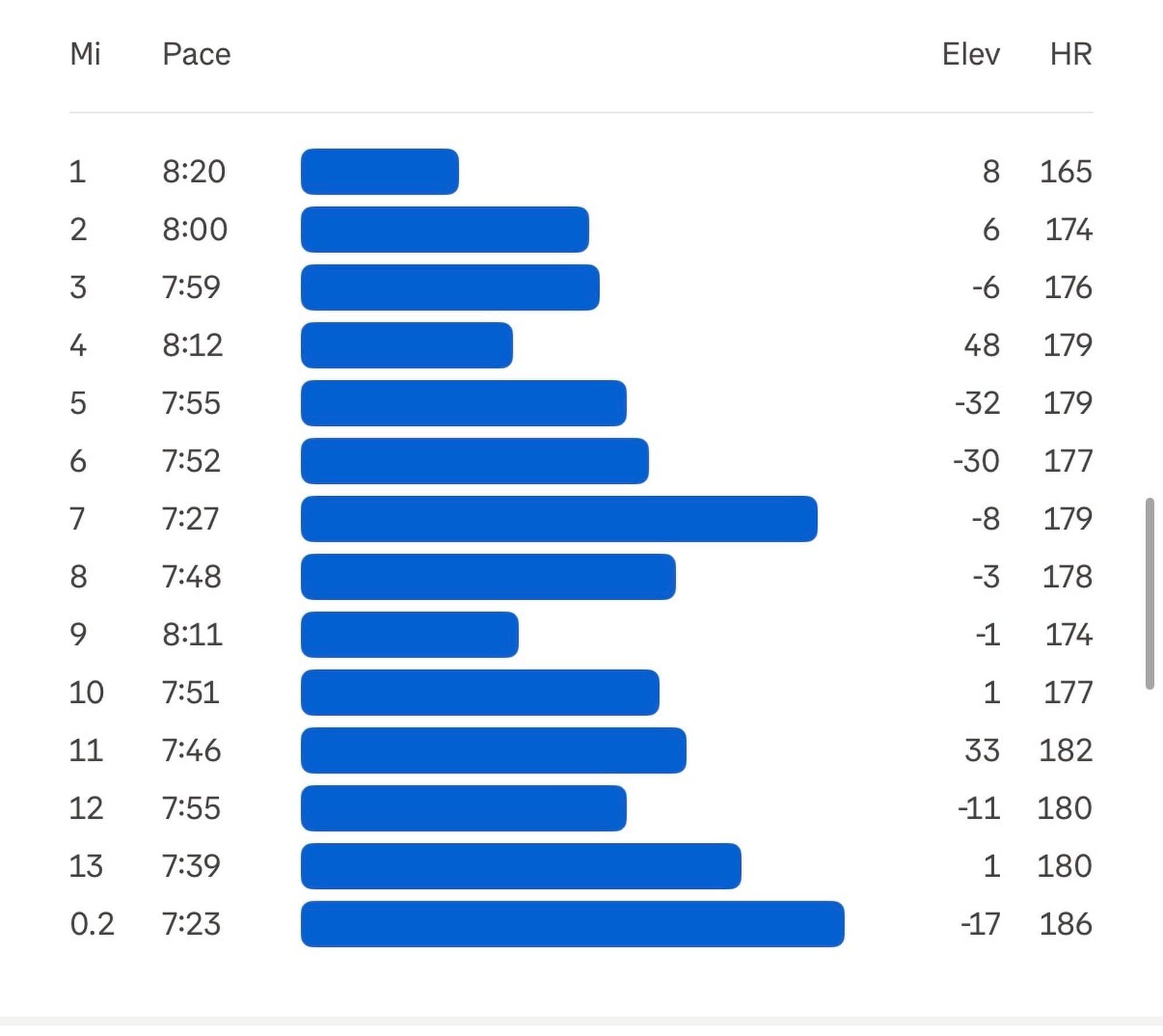Select the mile 7 pace bar
1163x1036 pixels.
(559, 519)
